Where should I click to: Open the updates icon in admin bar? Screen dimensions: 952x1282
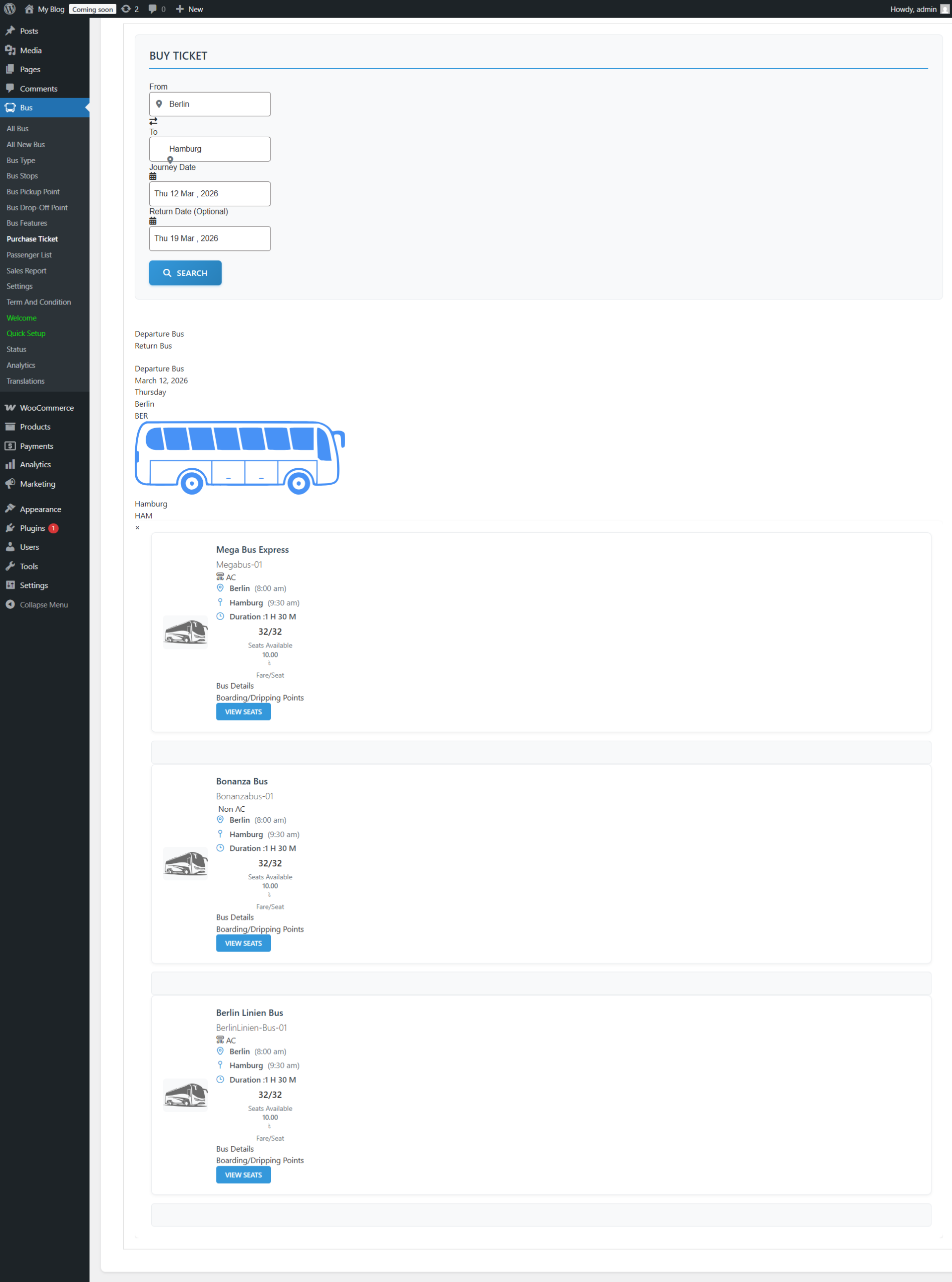click(126, 9)
